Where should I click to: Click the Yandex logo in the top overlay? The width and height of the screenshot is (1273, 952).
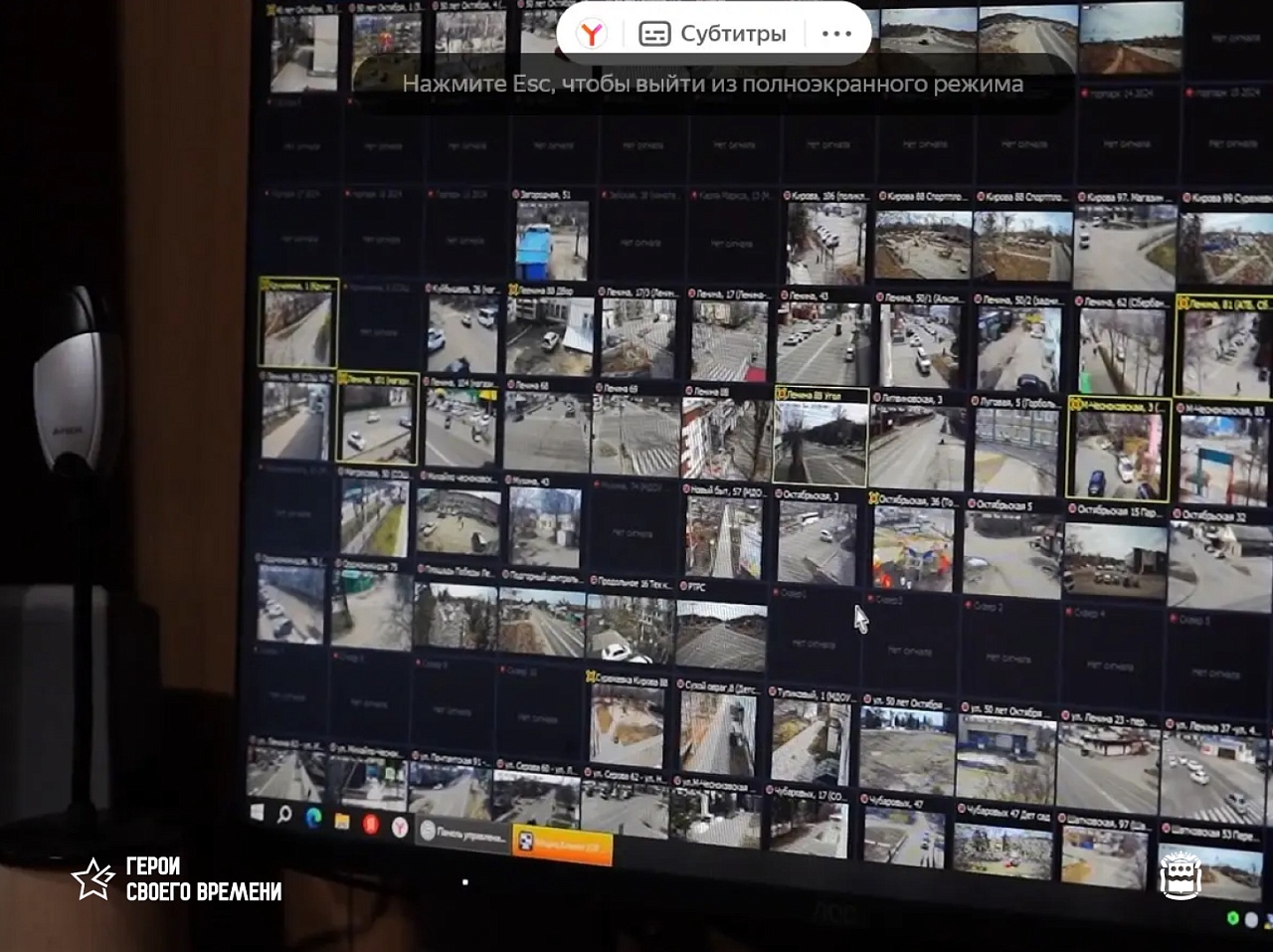592,34
